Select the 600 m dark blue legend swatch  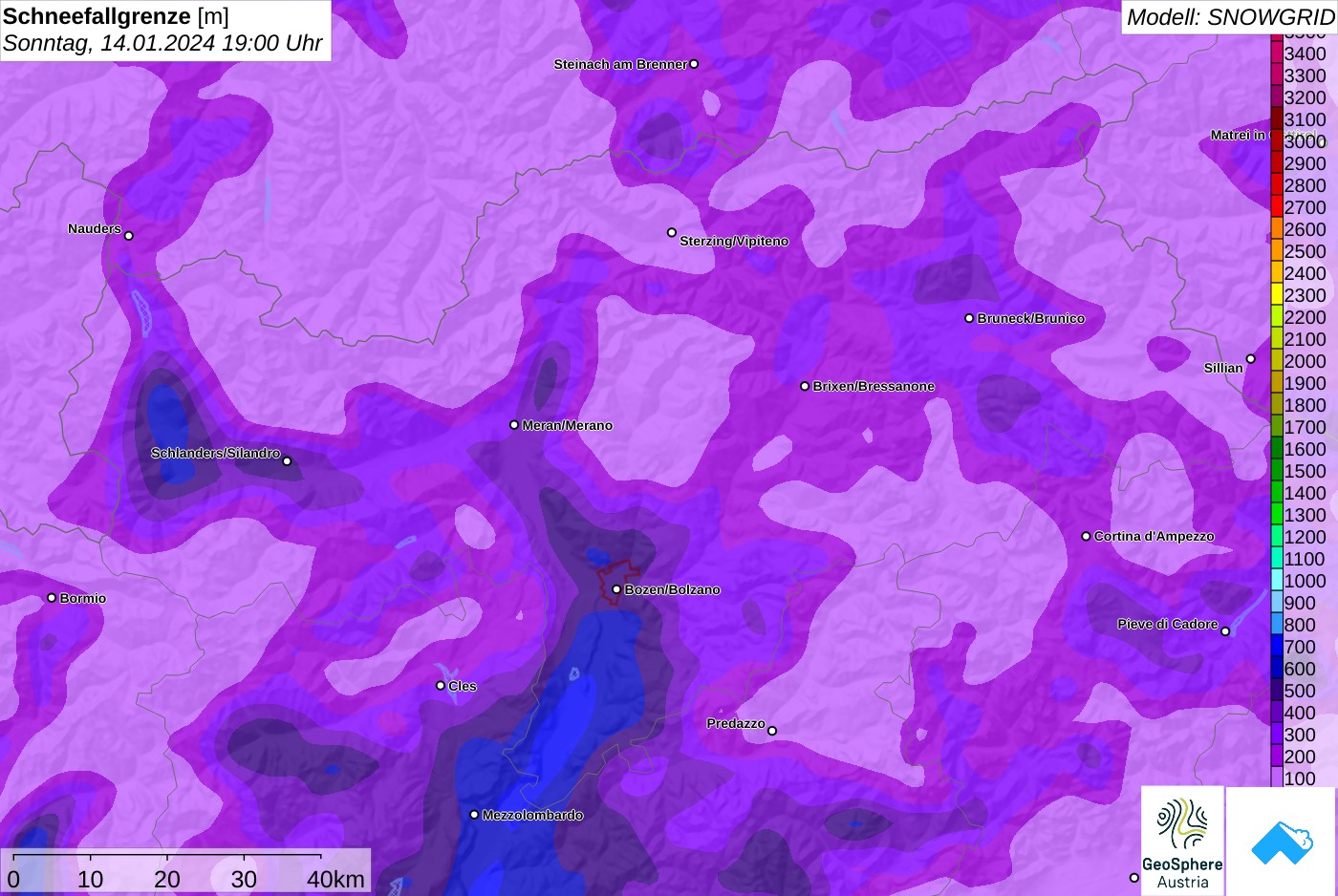(x=1276, y=669)
